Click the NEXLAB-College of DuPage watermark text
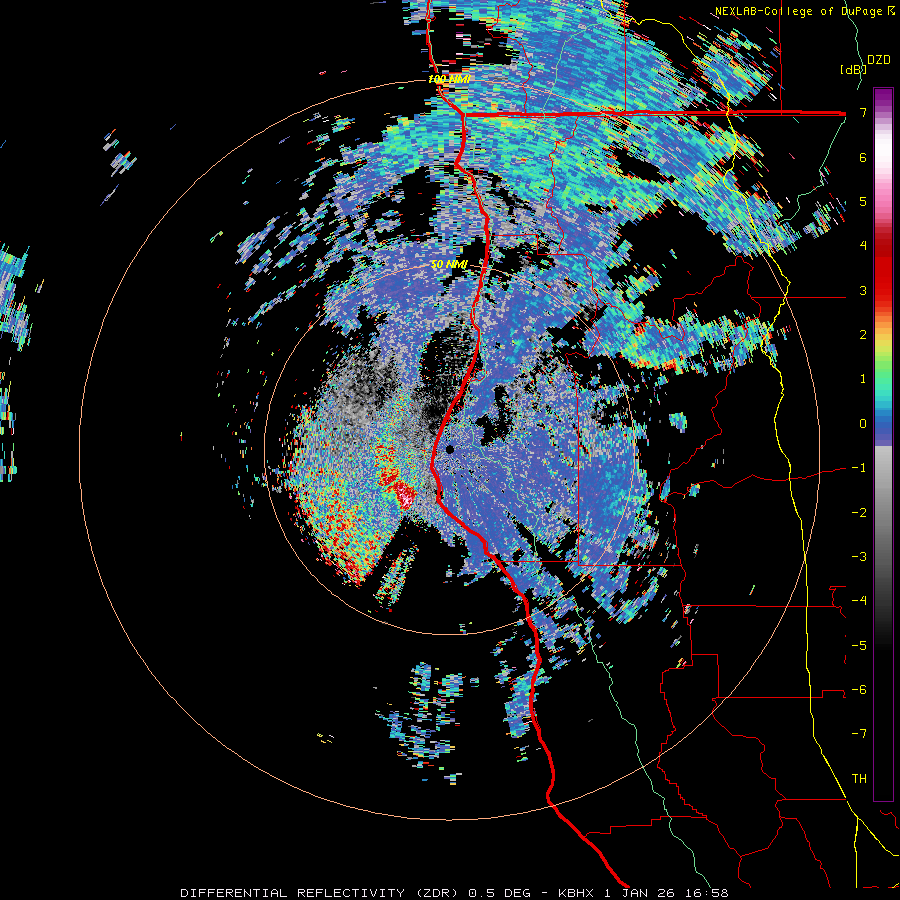Image resolution: width=900 pixels, height=900 pixels. [x=804, y=11]
